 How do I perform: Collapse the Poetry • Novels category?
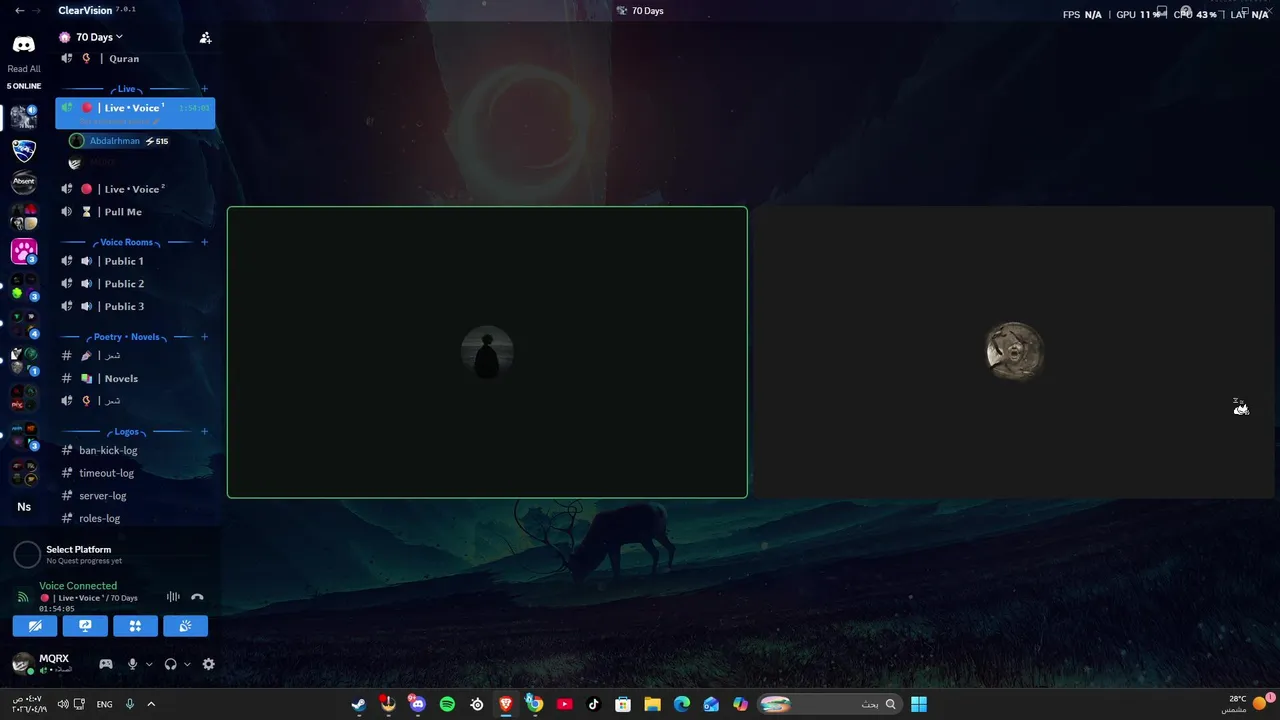pyautogui.click(x=126, y=337)
